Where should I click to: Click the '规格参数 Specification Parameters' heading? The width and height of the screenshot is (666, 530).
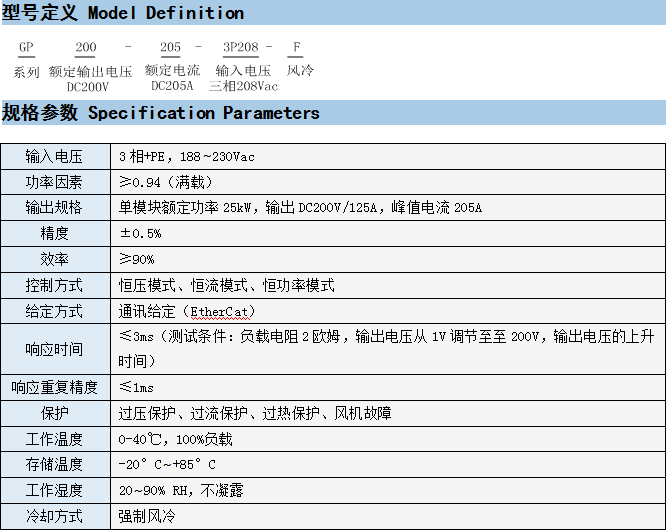pyautogui.click(x=161, y=113)
